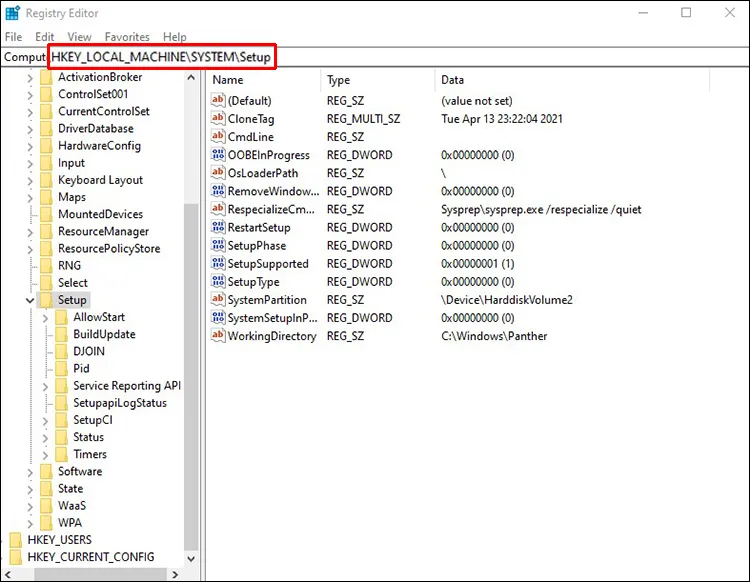Select the CloneTag value icon

[218, 118]
